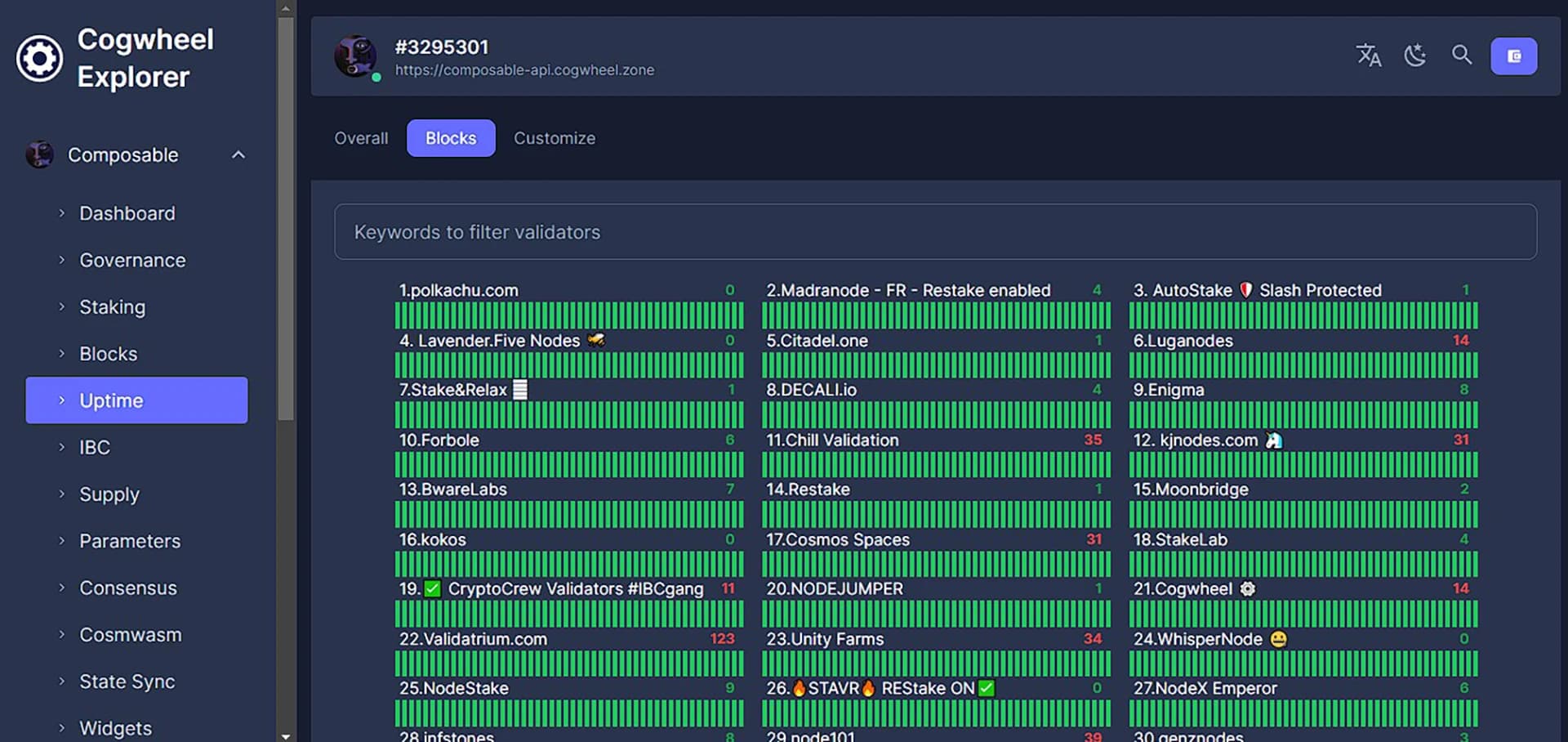
Task: Click the green checkmark in CryptoCrew
Action: [433, 588]
